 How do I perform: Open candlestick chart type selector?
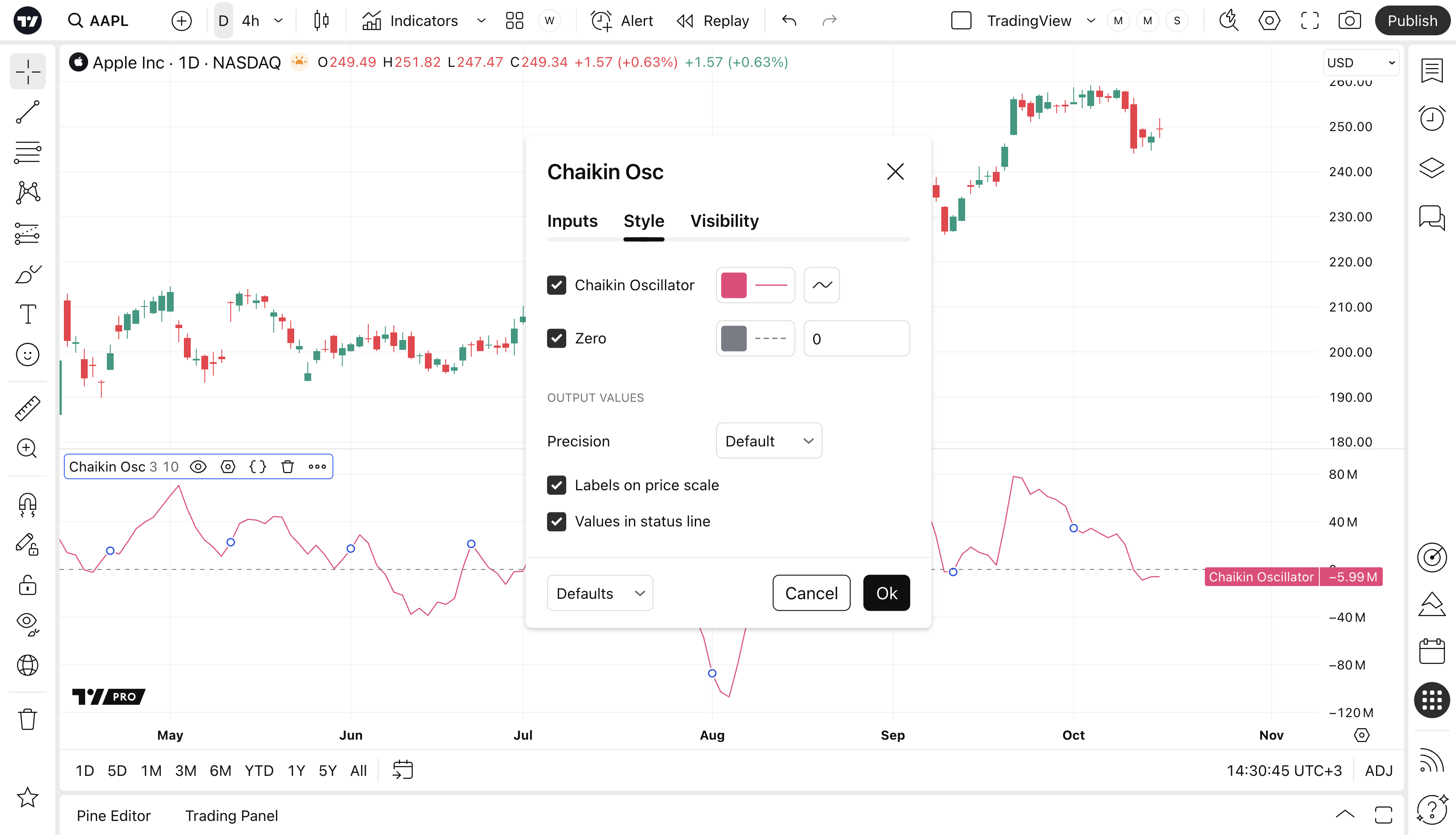coord(321,21)
